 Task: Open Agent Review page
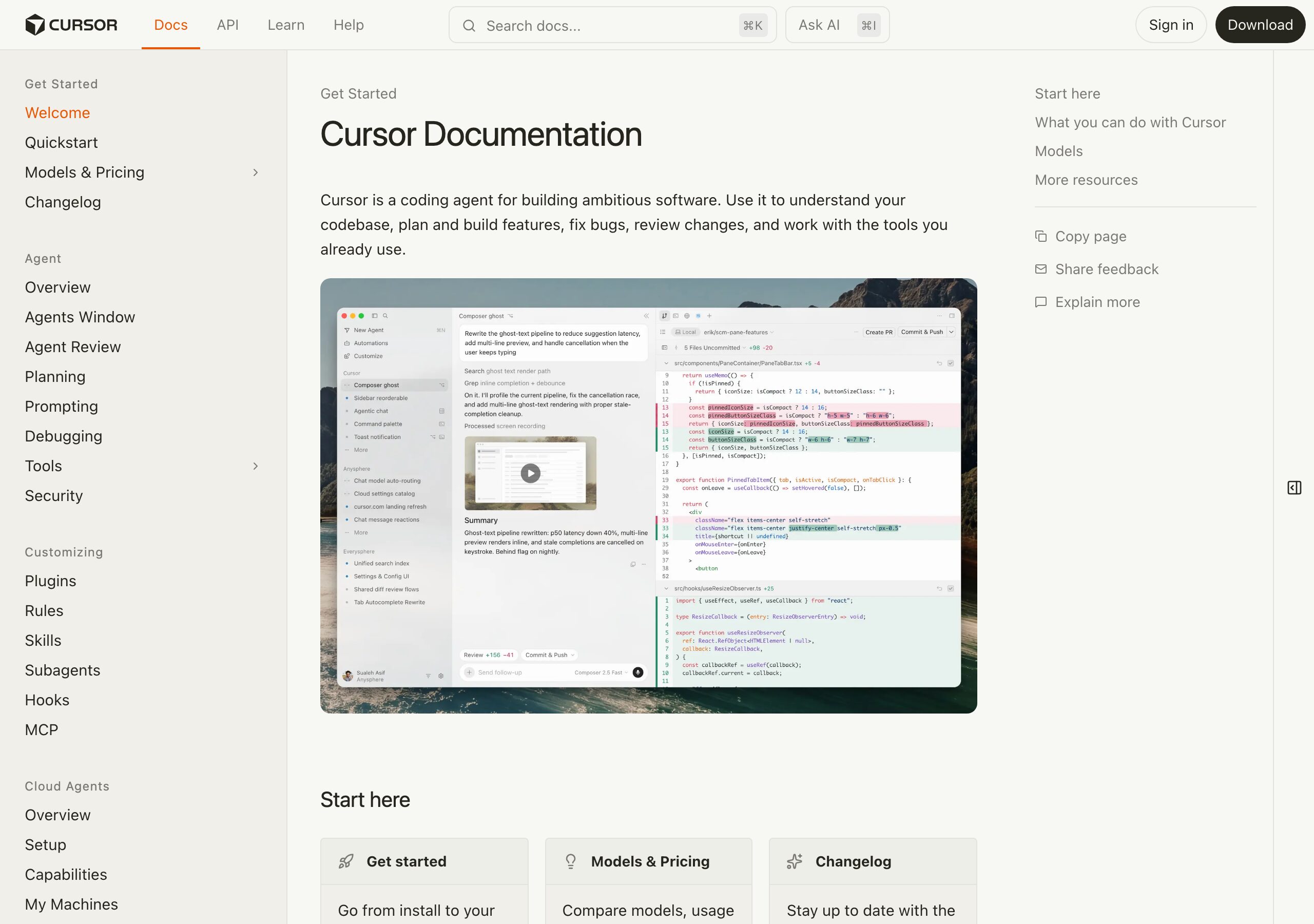[73, 348]
